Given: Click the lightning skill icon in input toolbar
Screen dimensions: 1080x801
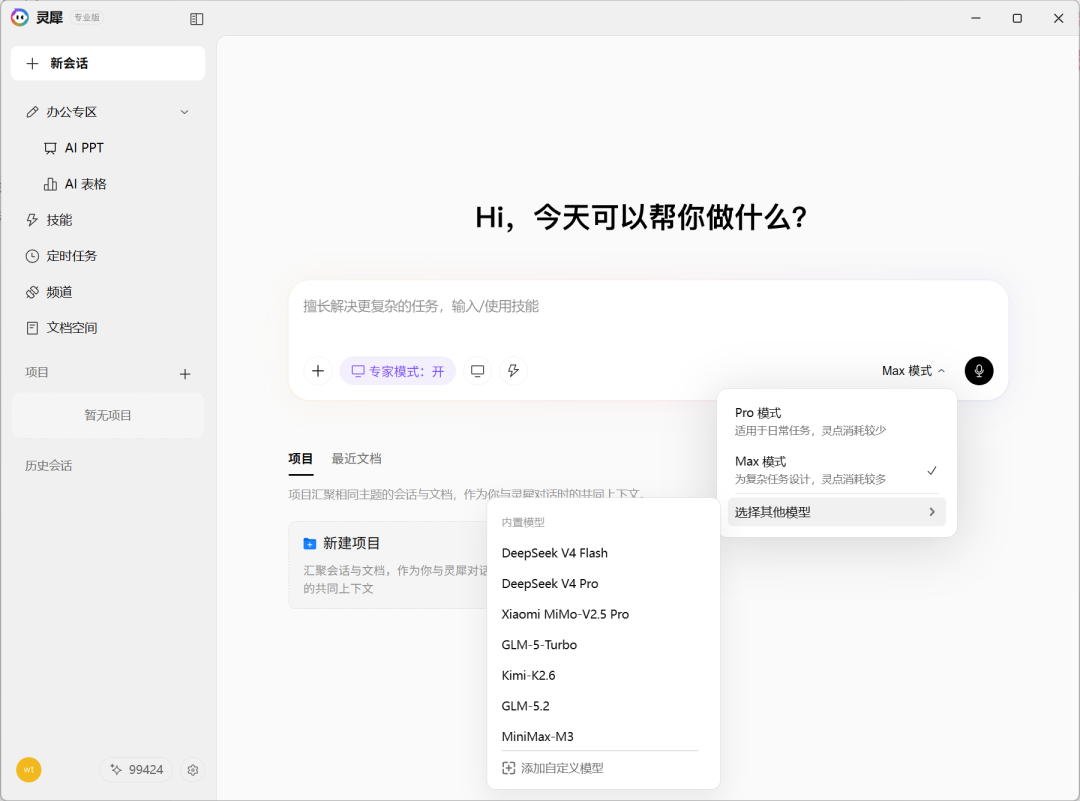Looking at the screenshot, I should tap(513, 371).
